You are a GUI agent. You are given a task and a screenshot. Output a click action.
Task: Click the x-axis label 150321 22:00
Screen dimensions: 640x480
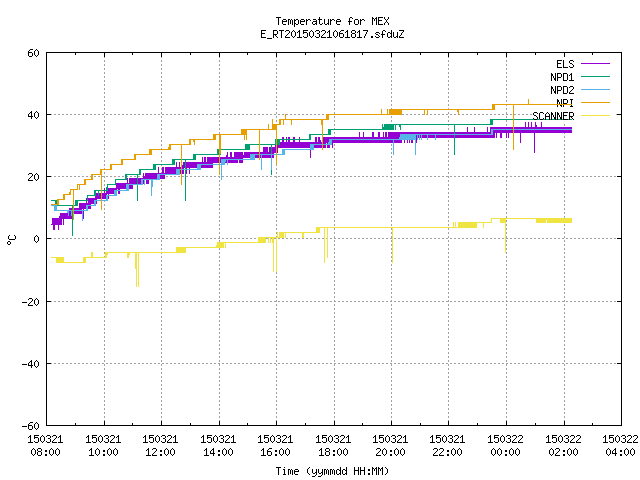(x=448, y=446)
